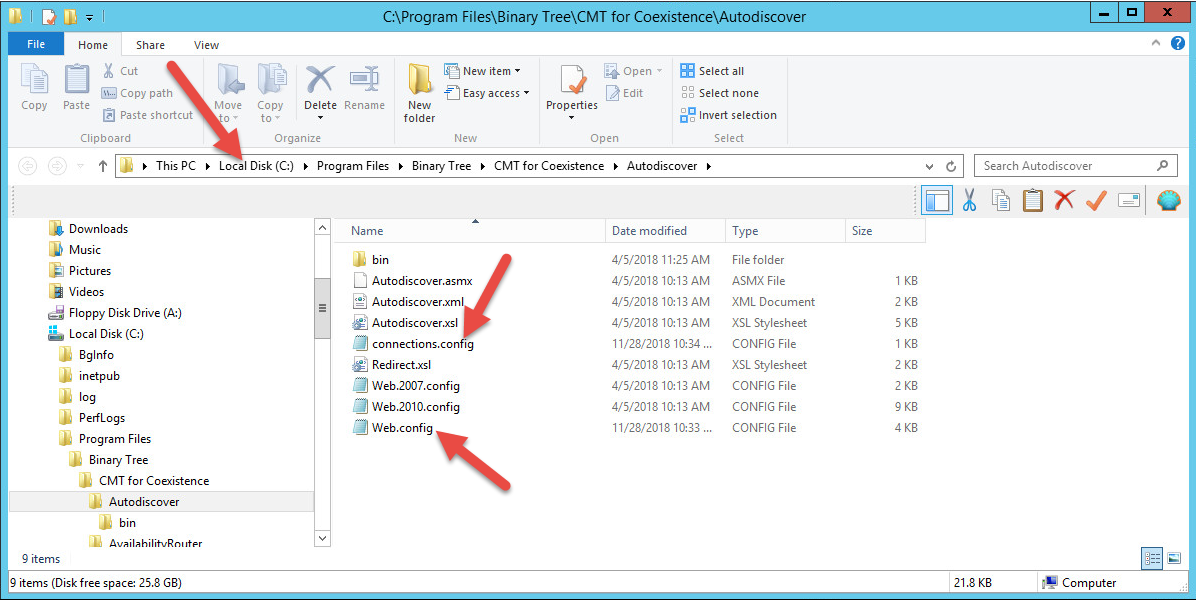1196x600 pixels.
Task: Select the bin folder in file list
Action: click(380, 260)
